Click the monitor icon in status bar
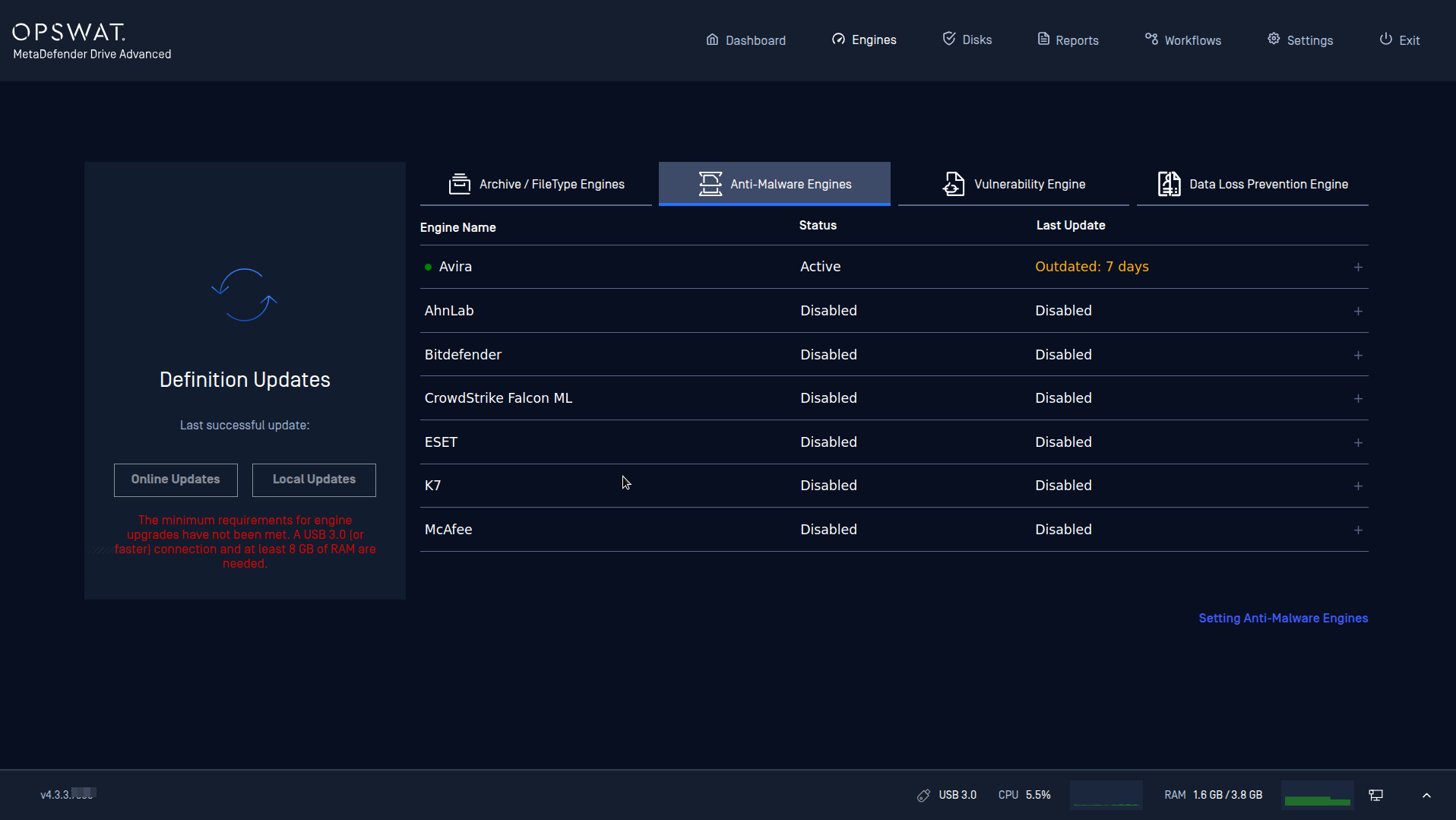The width and height of the screenshot is (1456, 820). tap(1376, 795)
